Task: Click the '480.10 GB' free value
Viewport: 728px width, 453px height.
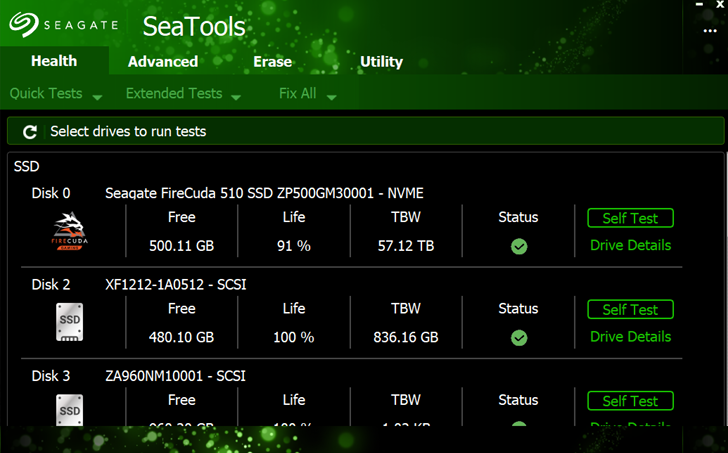Action: [x=182, y=337]
